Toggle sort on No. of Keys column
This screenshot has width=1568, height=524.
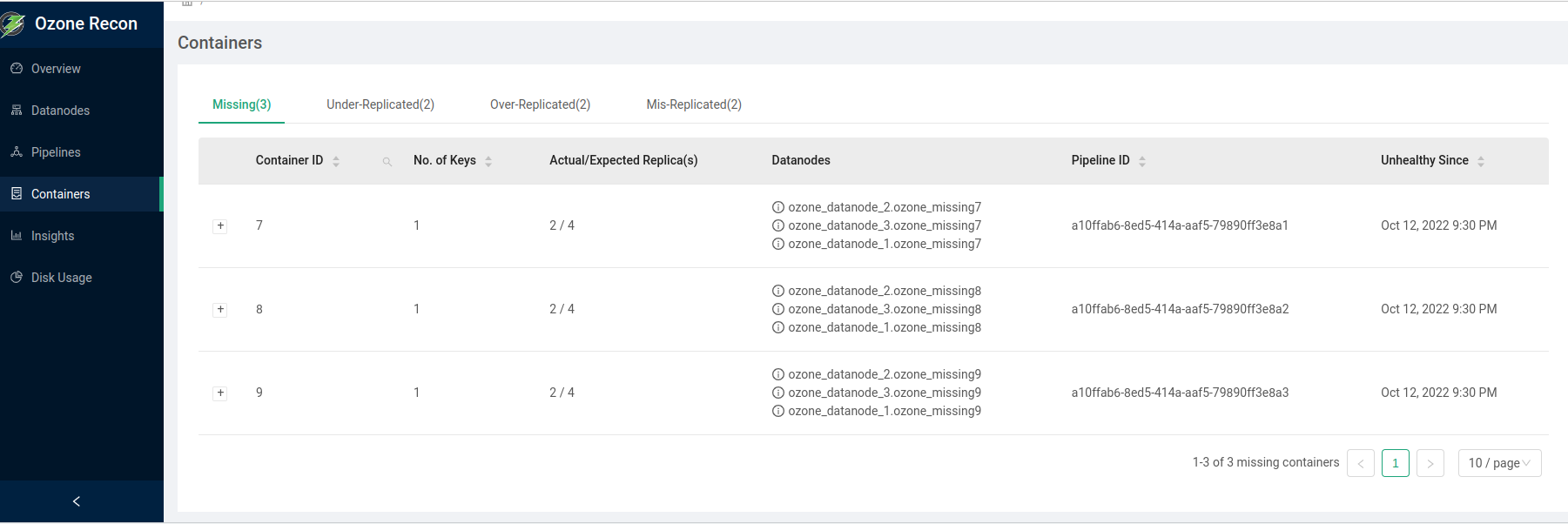point(488,161)
